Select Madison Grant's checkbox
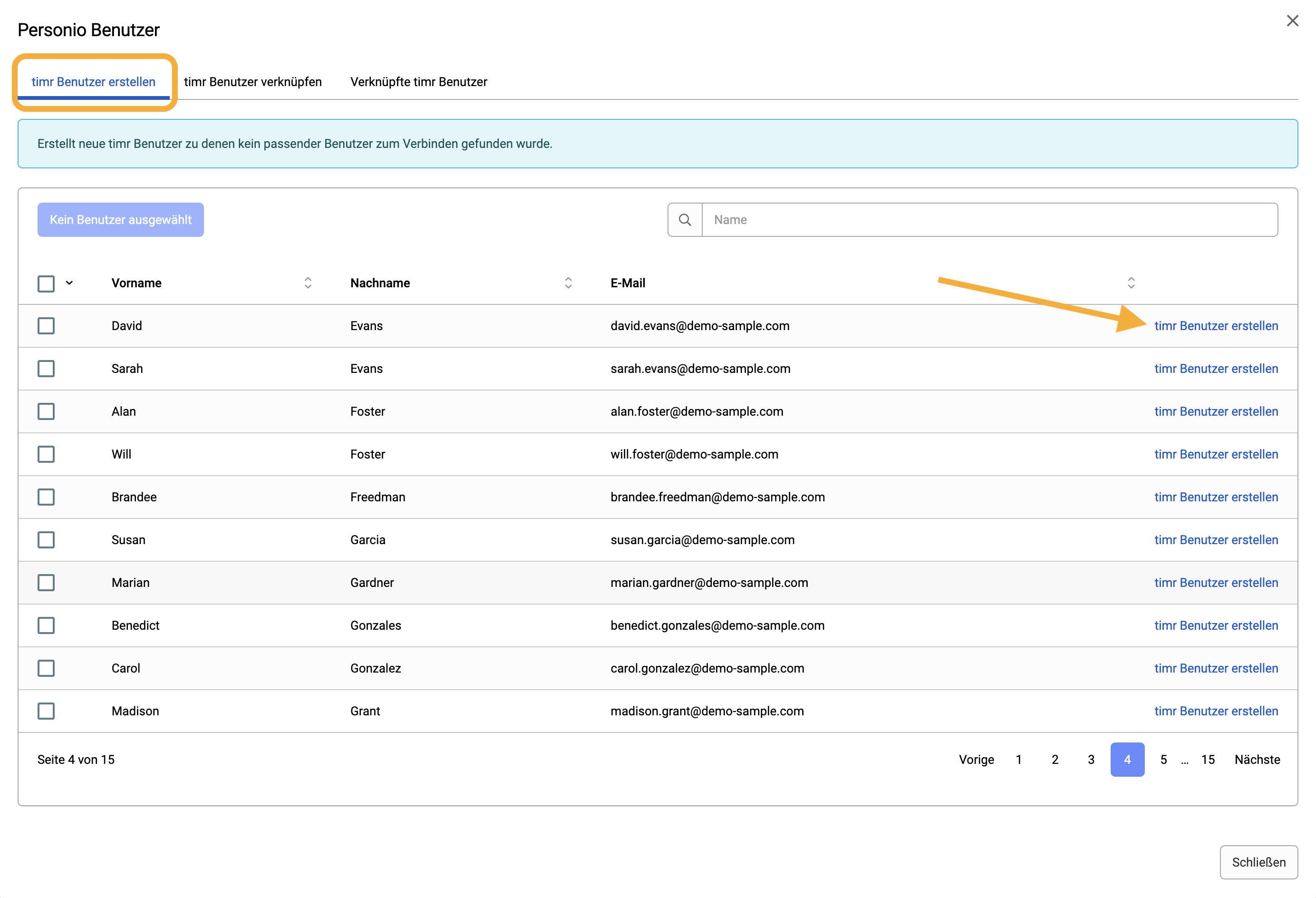This screenshot has width=1316, height=898. 46,711
